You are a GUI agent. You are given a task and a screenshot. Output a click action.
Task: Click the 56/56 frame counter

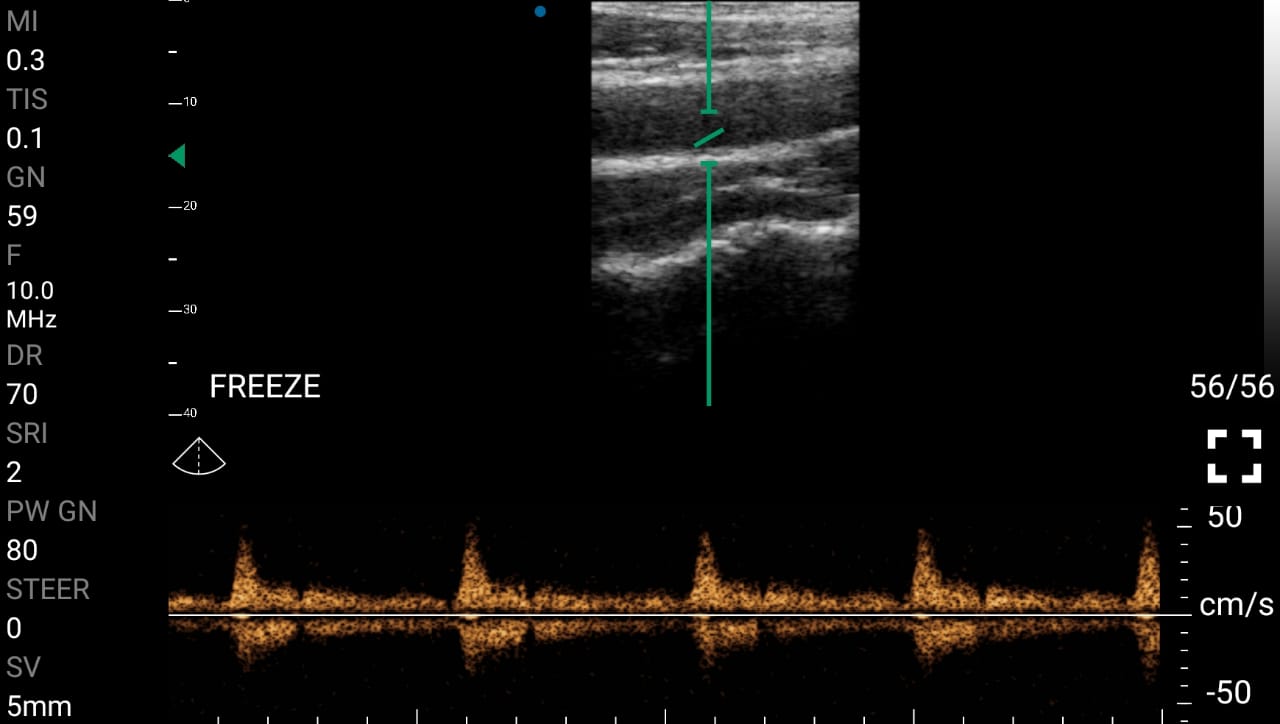click(x=1232, y=387)
